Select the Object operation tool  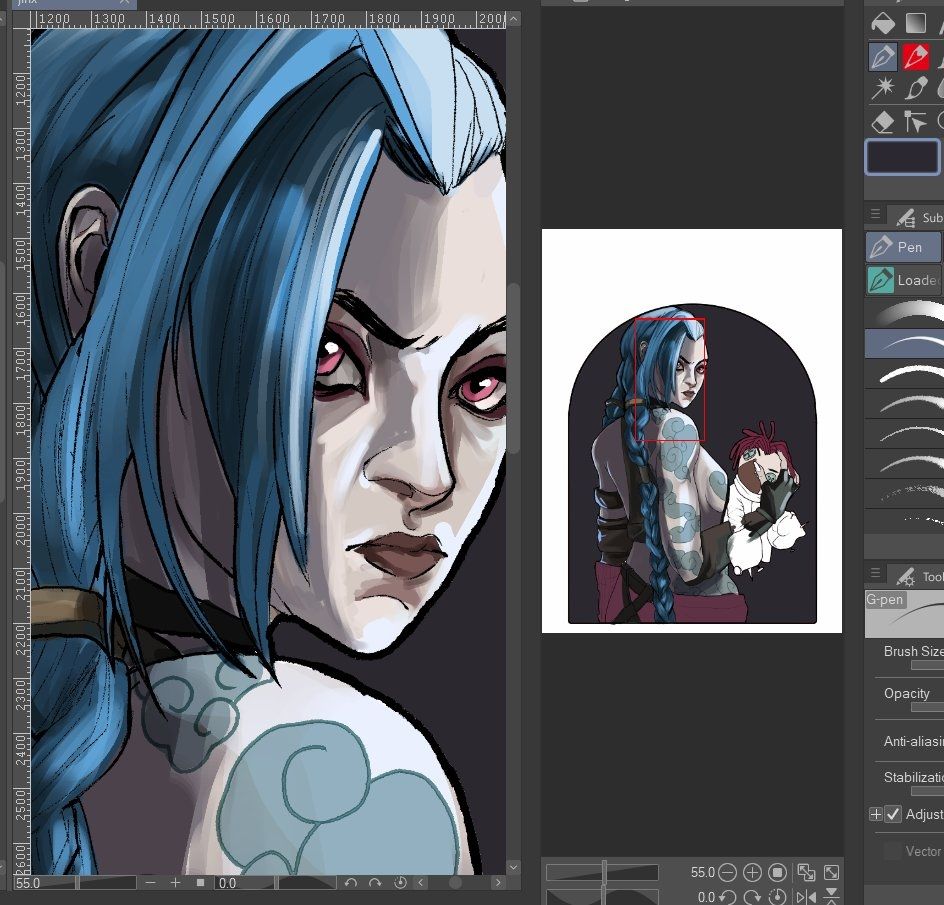915,122
